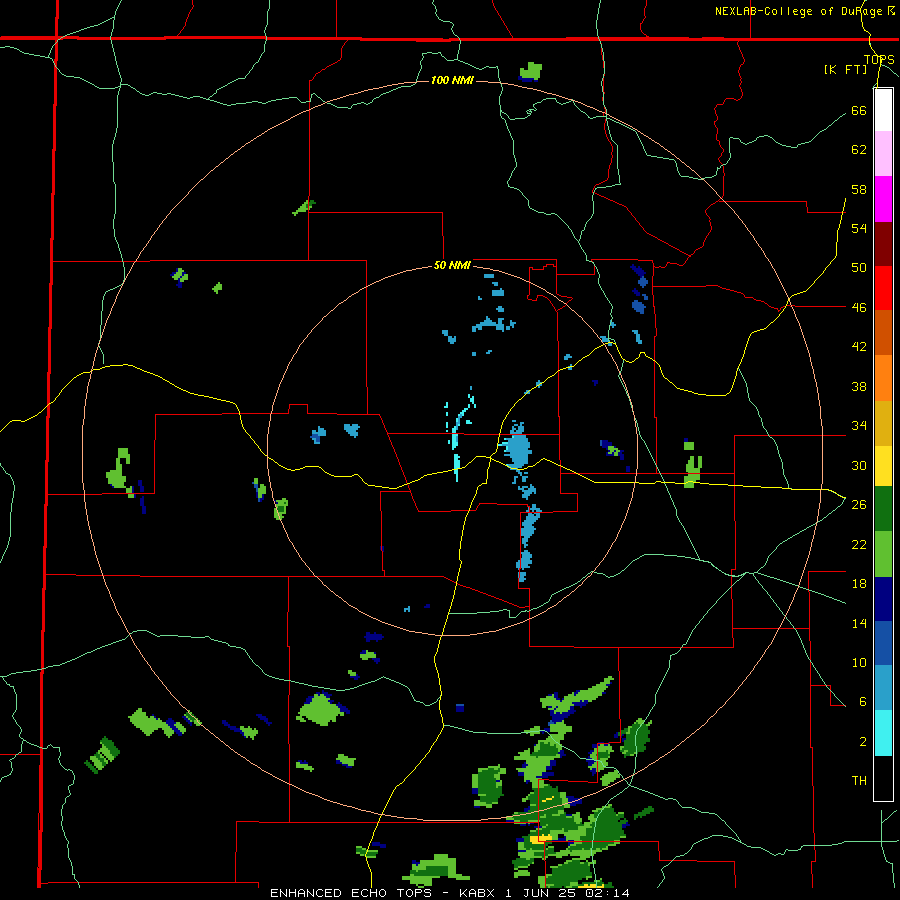The height and width of the screenshot is (900, 900).
Task: Click the 38 legend value
Action: point(859,386)
